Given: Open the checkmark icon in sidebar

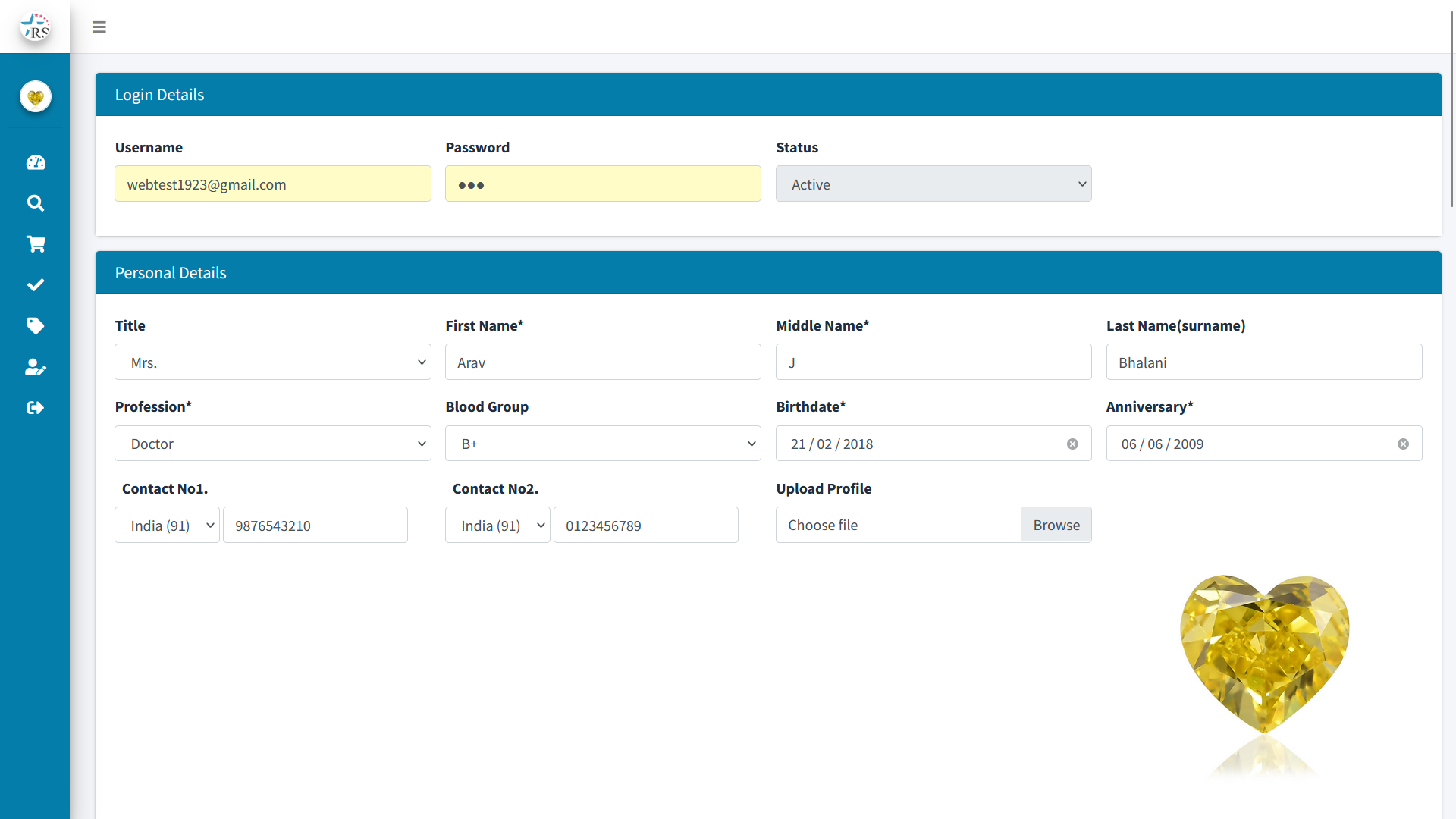Looking at the screenshot, I should (x=36, y=285).
